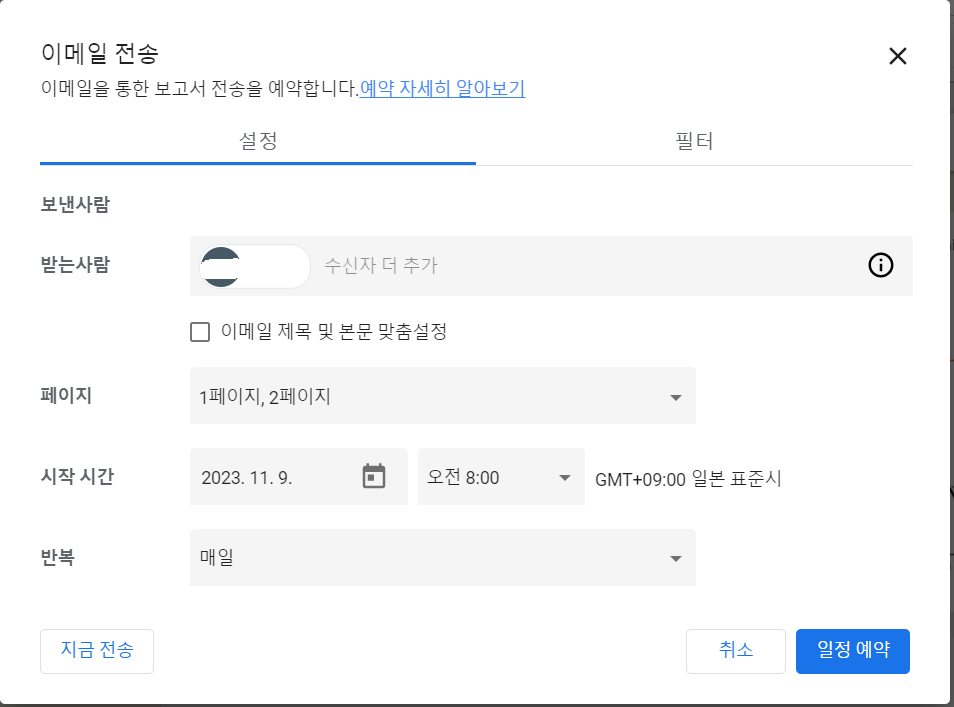The width and height of the screenshot is (954, 707).
Task: Click the 이메일 전송 dialog title
Action: [100, 54]
